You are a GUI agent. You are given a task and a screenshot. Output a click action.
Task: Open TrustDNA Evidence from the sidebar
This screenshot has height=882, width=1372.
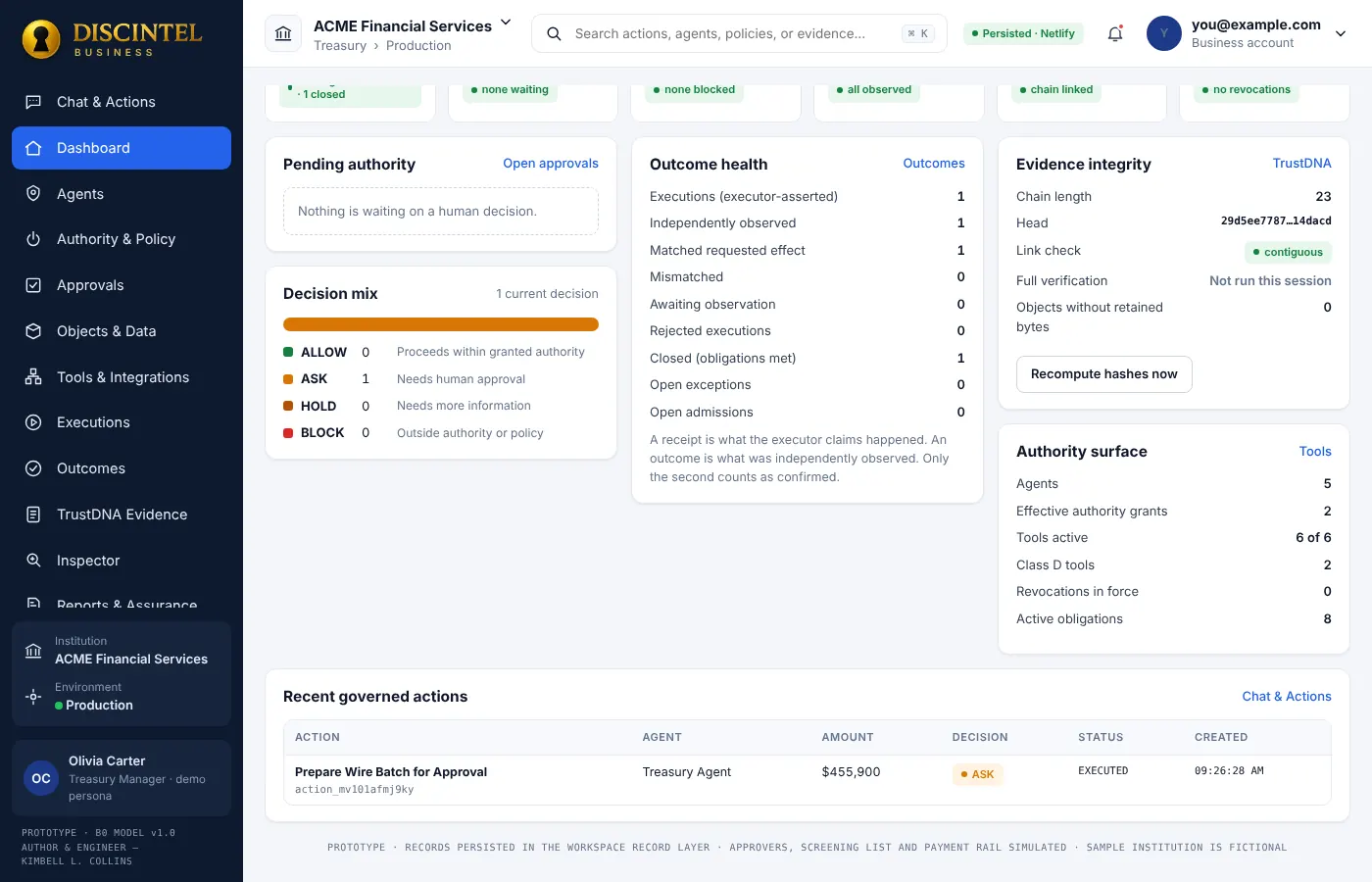coord(122,514)
